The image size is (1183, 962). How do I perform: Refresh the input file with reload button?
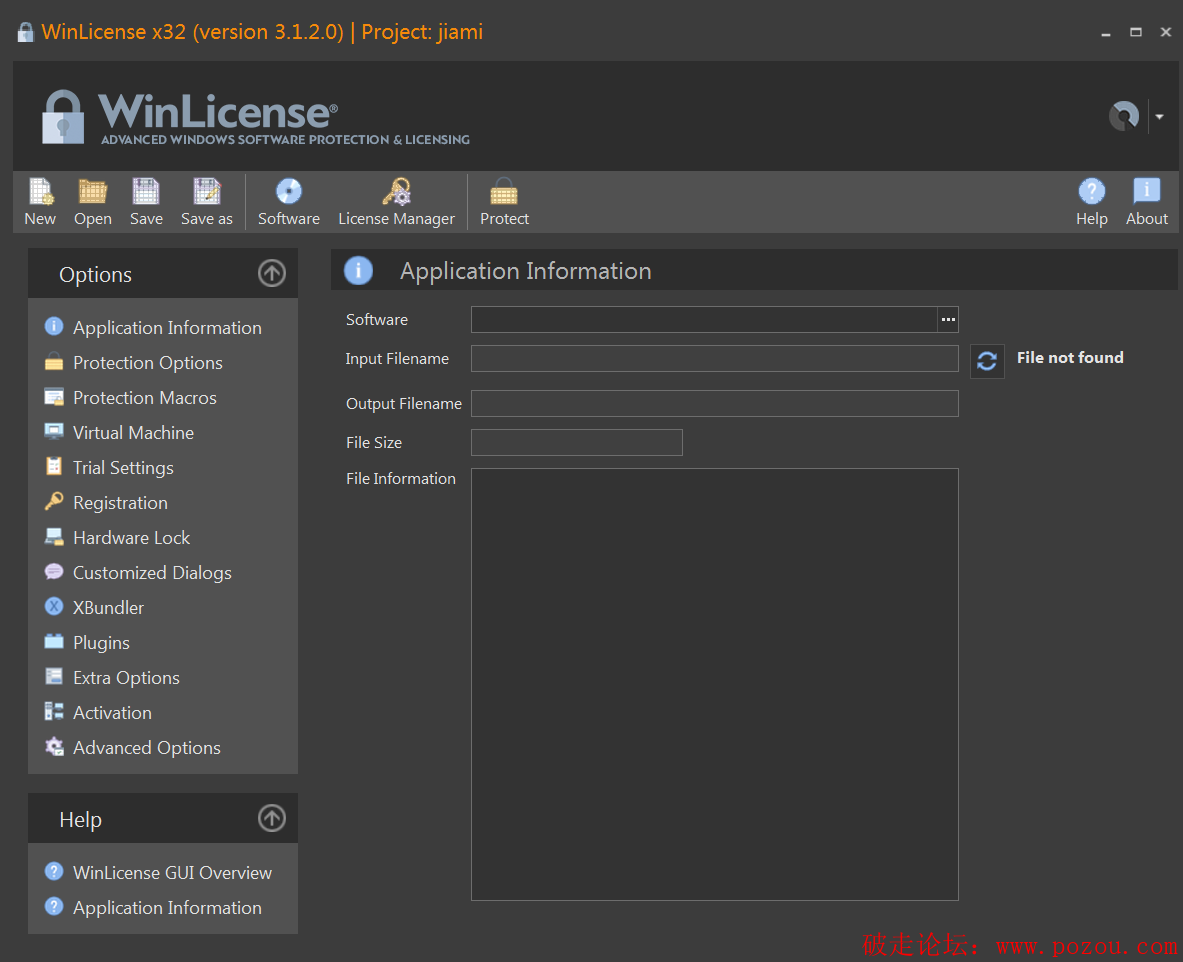click(x=987, y=361)
